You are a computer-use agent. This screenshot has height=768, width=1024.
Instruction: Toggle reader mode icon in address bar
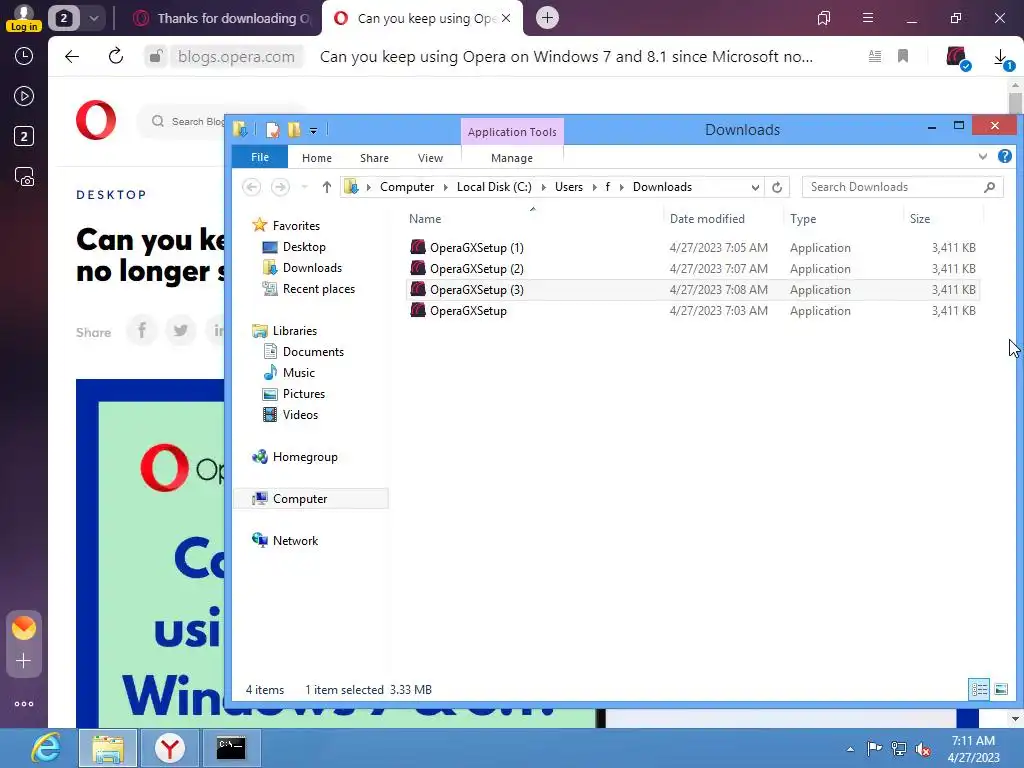click(x=875, y=57)
